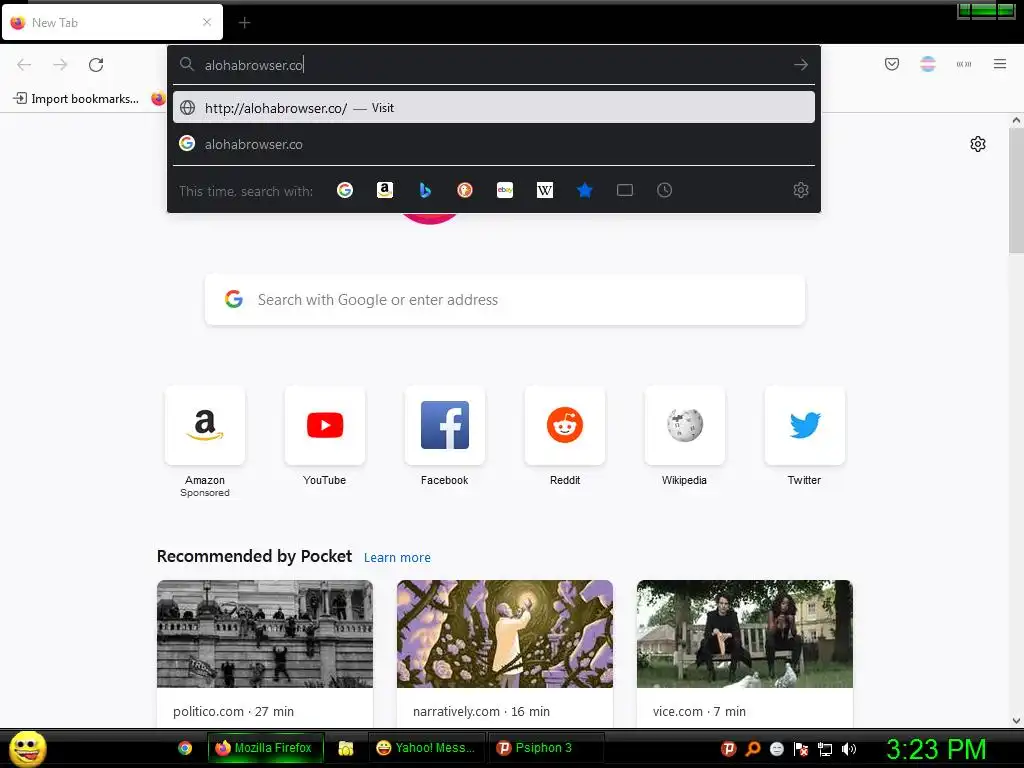This screenshot has width=1024, height=768.
Task: Open new tab page personalize gear
Action: [978, 144]
